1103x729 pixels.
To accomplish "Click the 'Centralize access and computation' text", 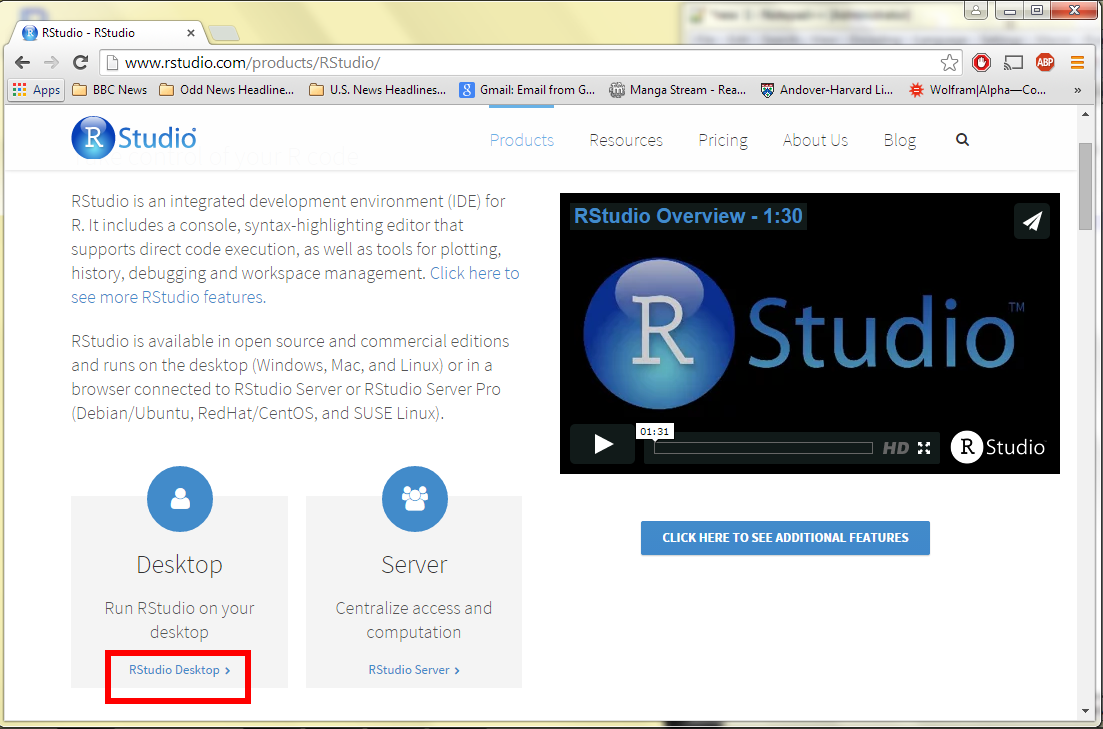I will coord(414,620).
